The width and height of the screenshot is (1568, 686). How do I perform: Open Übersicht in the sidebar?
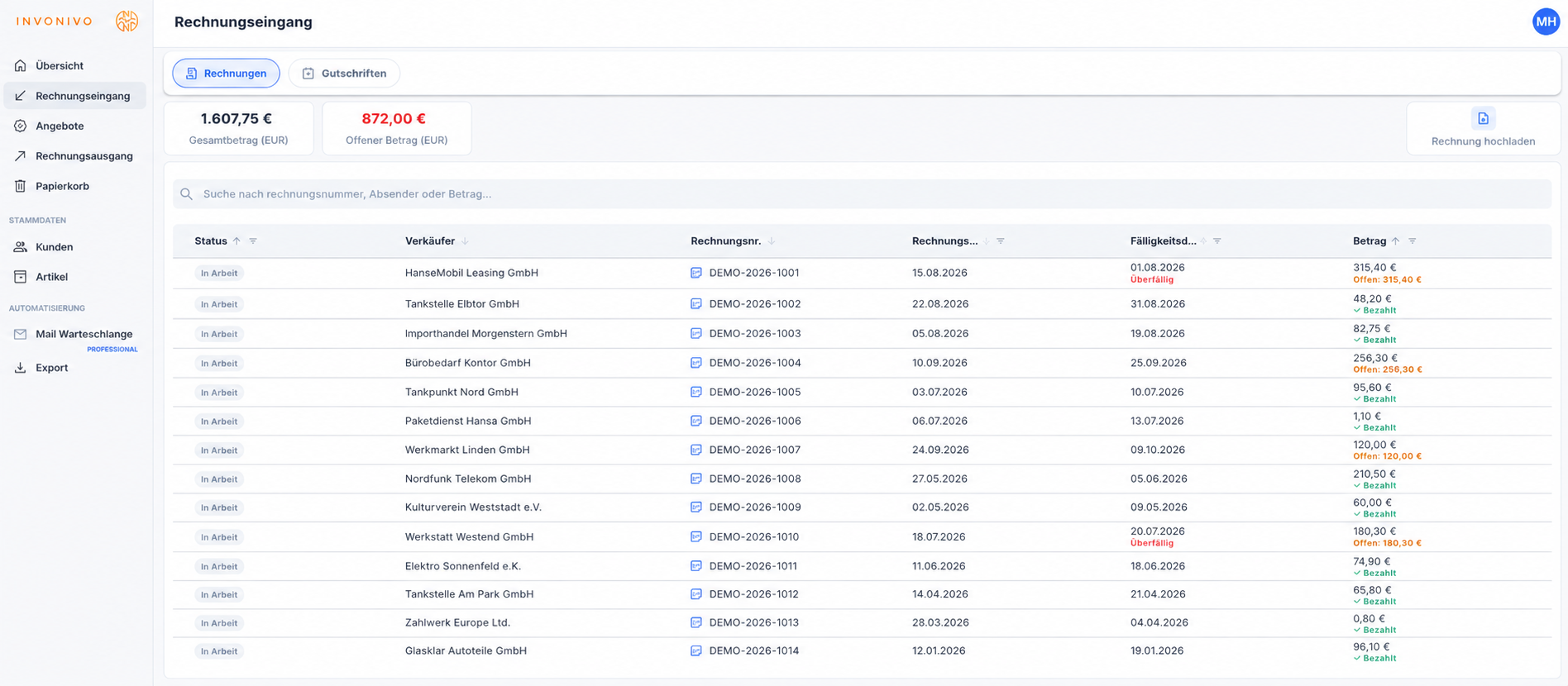[x=74, y=66]
